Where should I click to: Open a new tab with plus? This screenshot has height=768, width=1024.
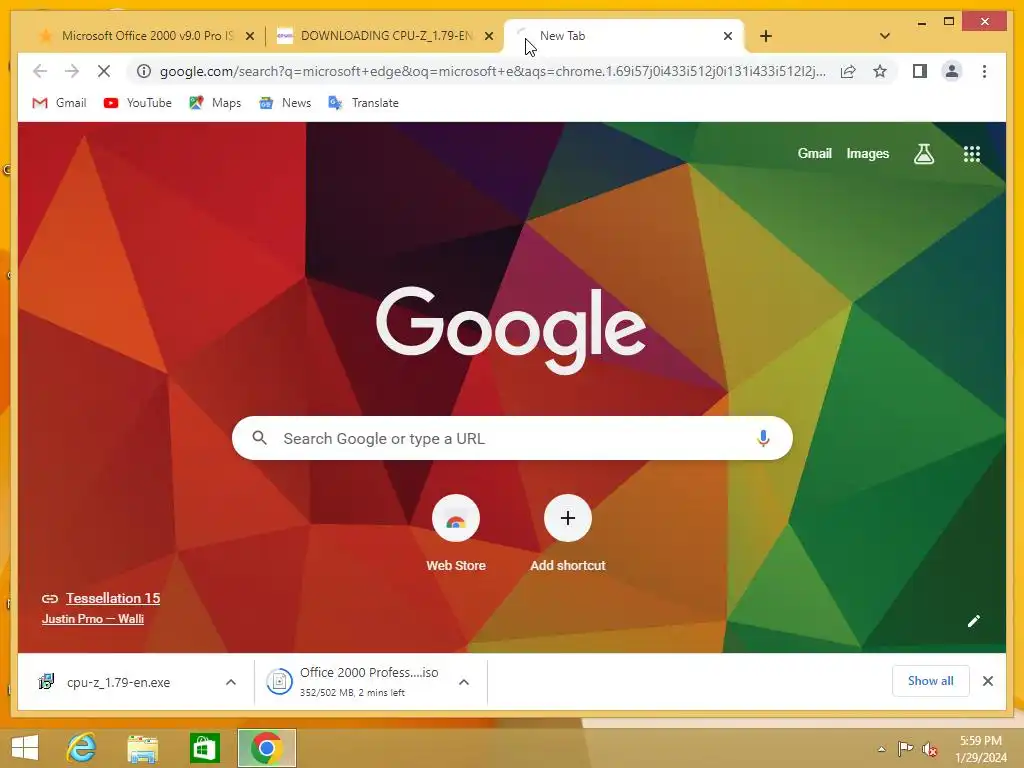point(765,36)
